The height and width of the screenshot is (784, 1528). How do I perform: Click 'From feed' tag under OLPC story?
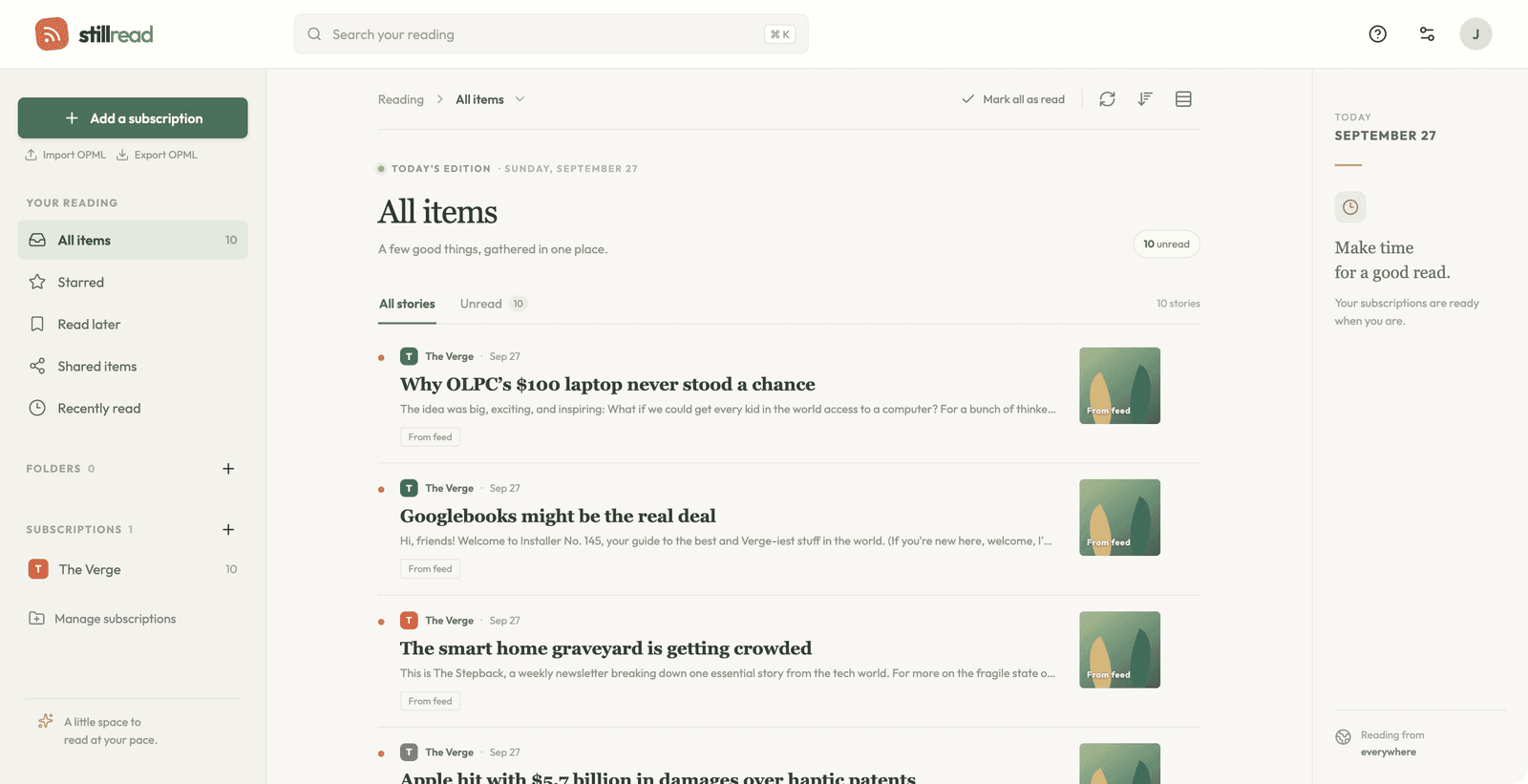[x=431, y=437]
